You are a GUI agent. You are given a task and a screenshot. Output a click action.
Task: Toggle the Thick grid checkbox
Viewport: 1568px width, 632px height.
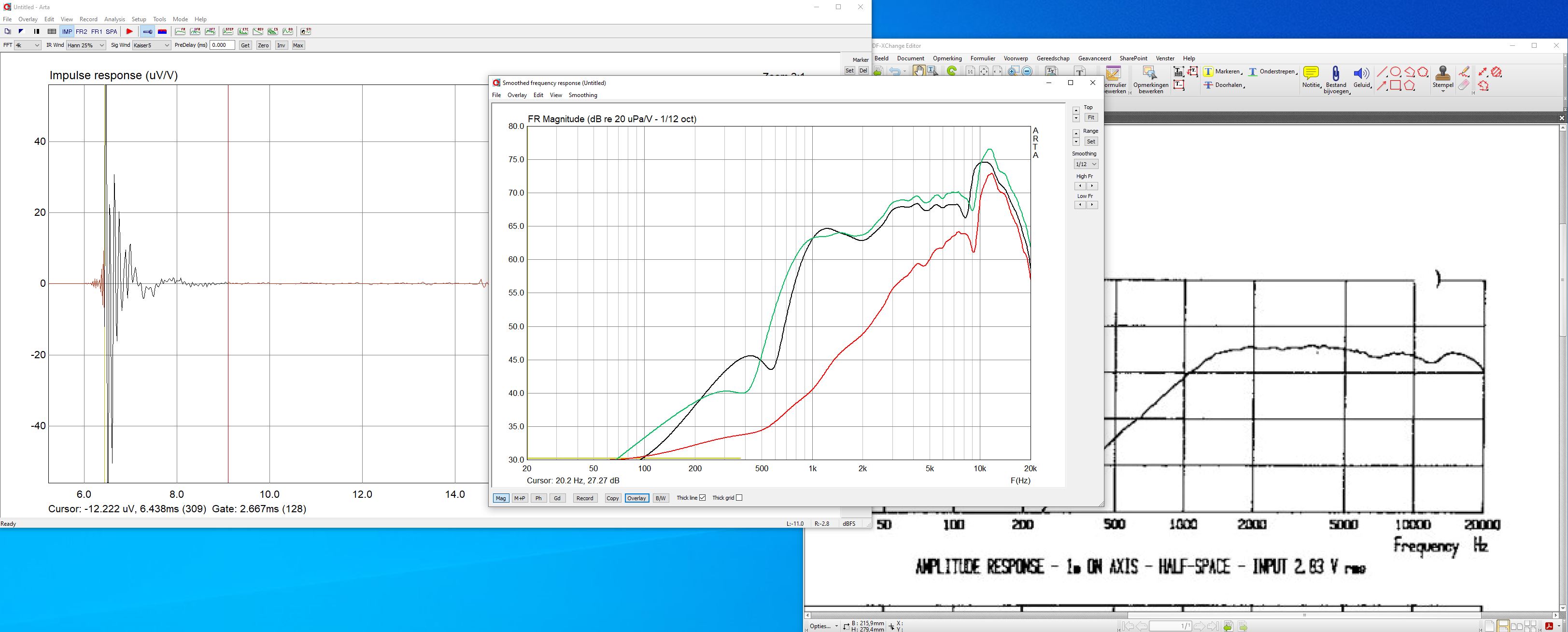[739, 497]
